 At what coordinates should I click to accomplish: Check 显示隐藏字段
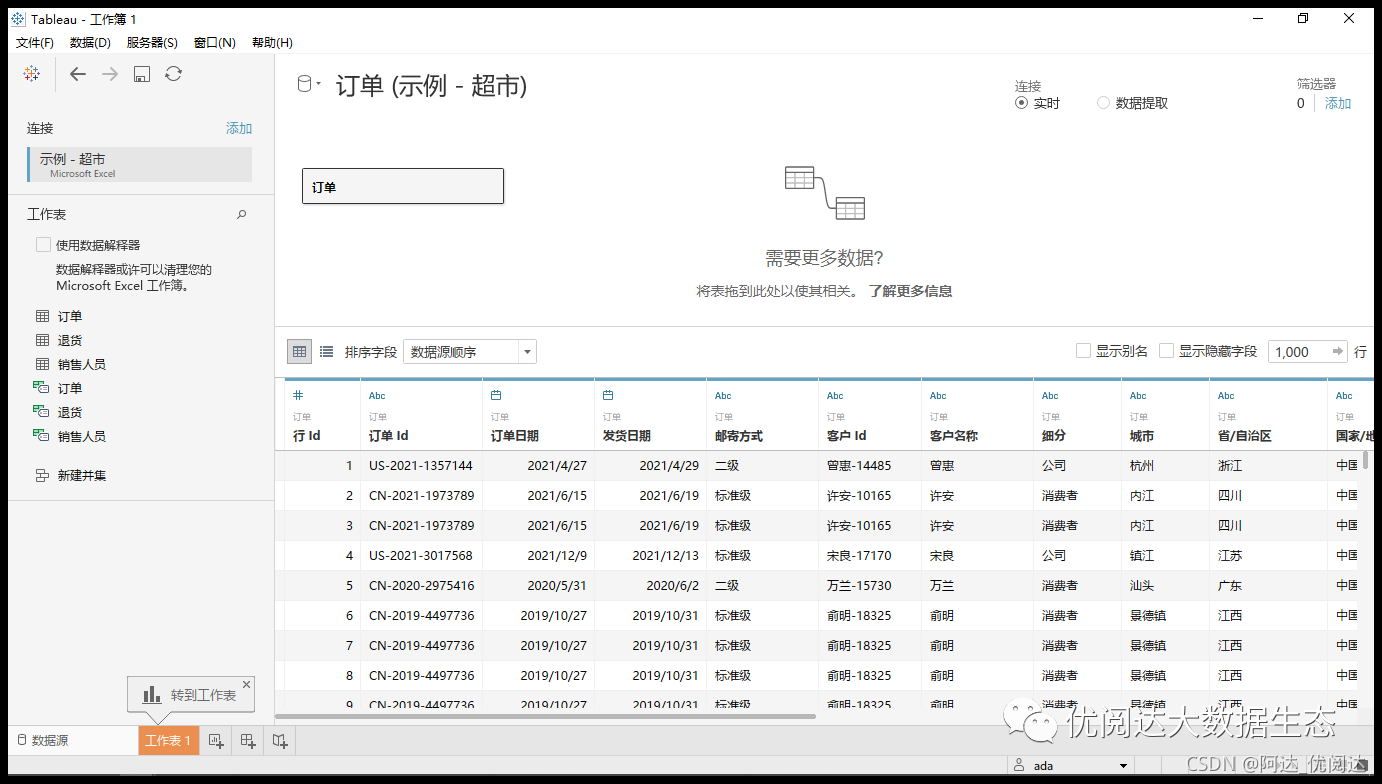click(x=1166, y=351)
